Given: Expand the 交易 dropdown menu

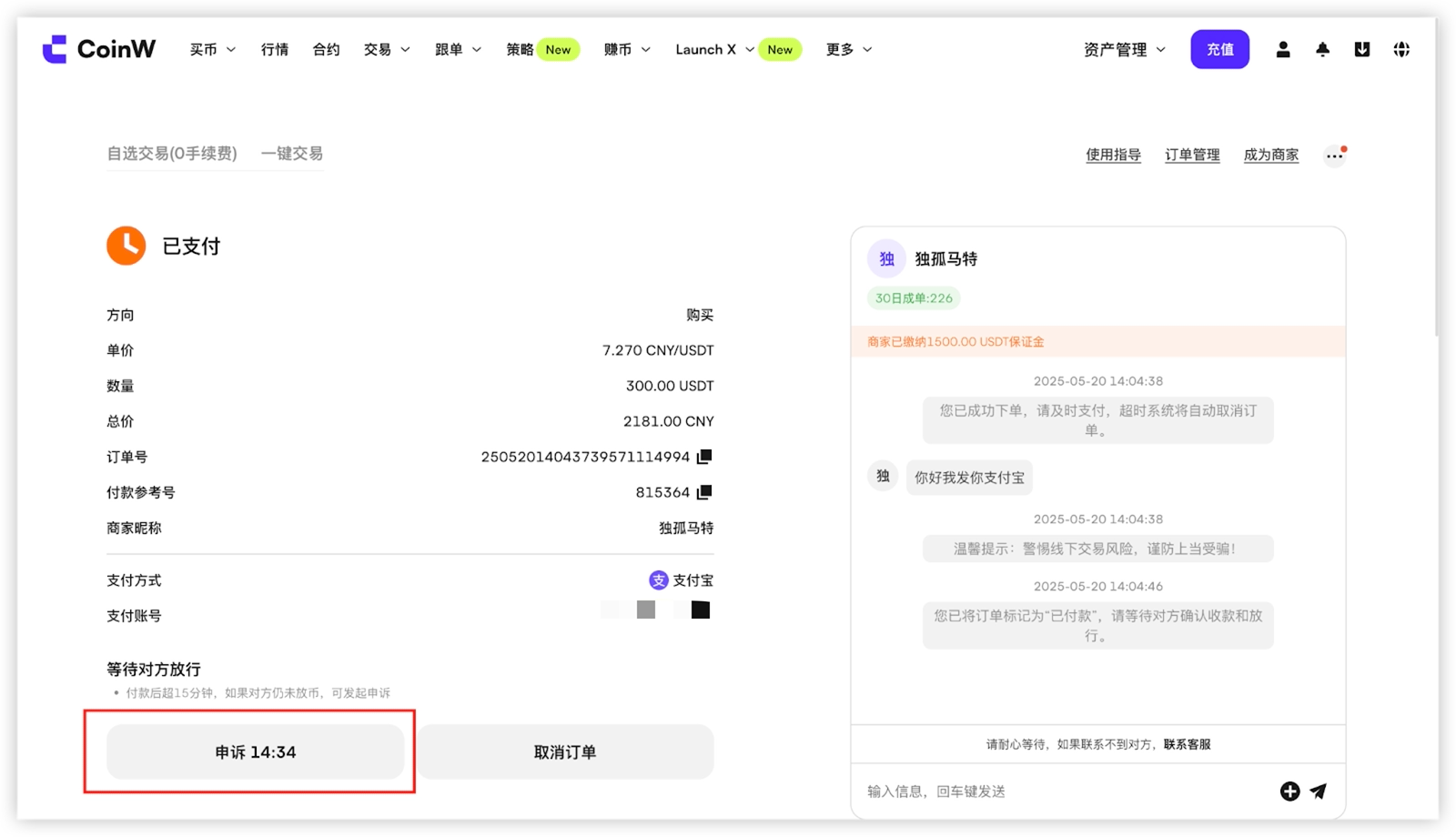Looking at the screenshot, I should coord(387,49).
